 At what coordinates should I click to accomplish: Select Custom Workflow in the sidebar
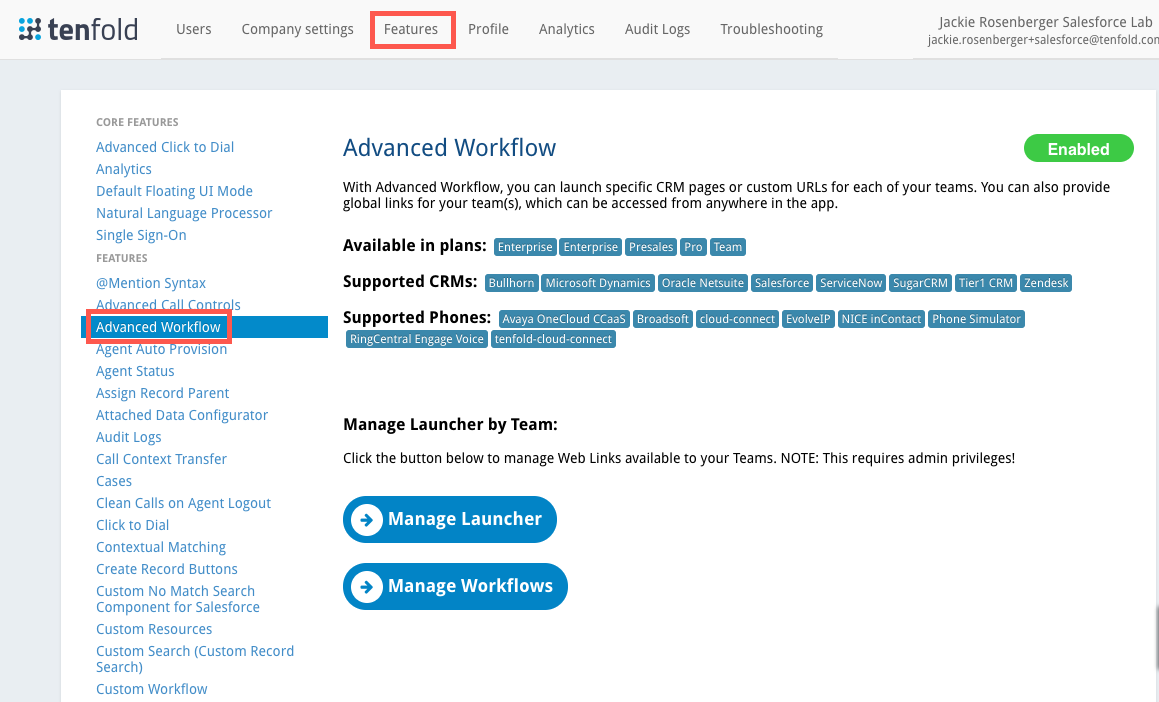pos(151,688)
